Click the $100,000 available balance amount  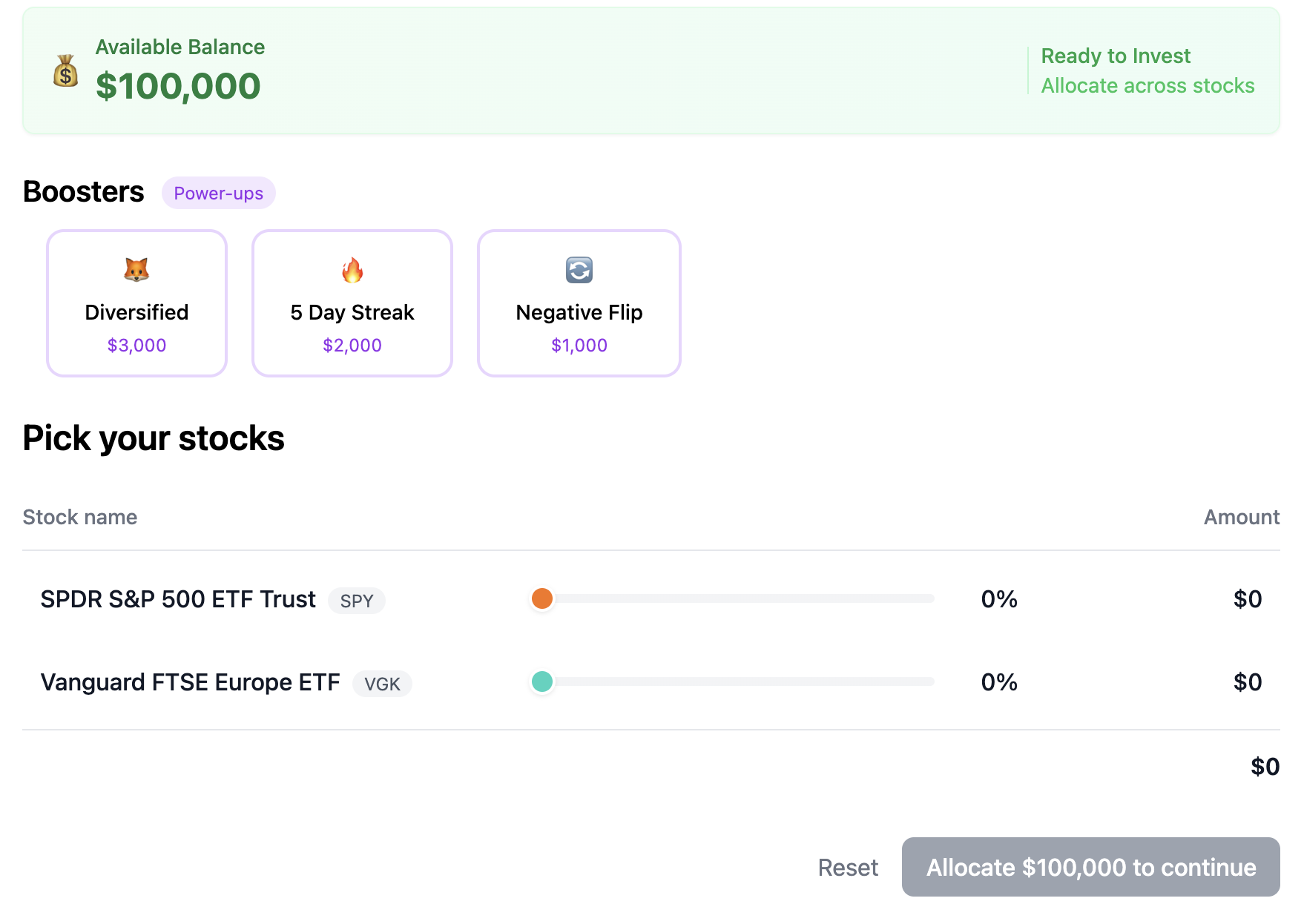pyautogui.click(x=178, y=86)
